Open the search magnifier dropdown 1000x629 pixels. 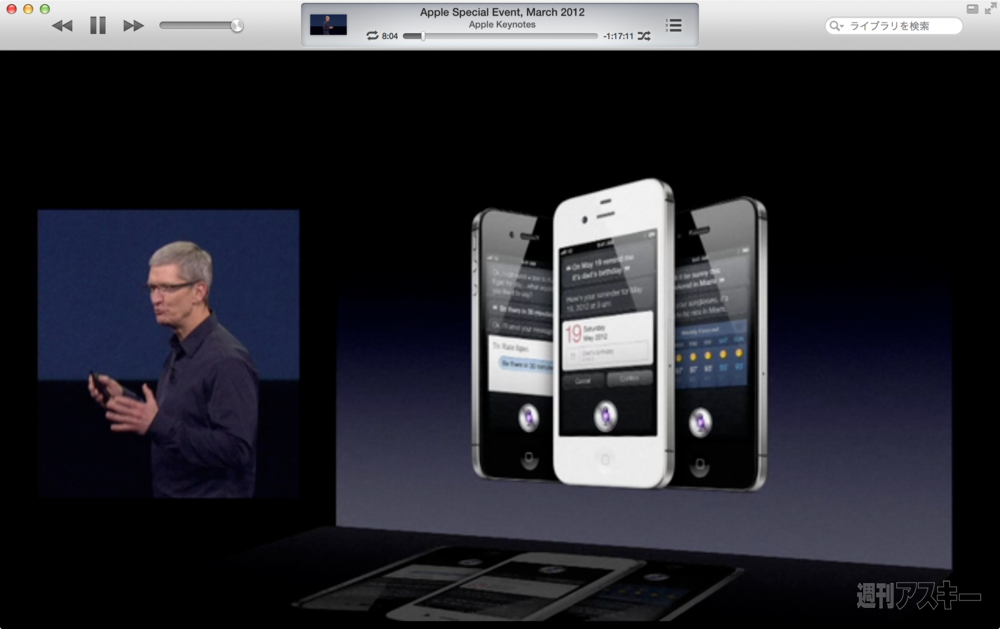836,26
